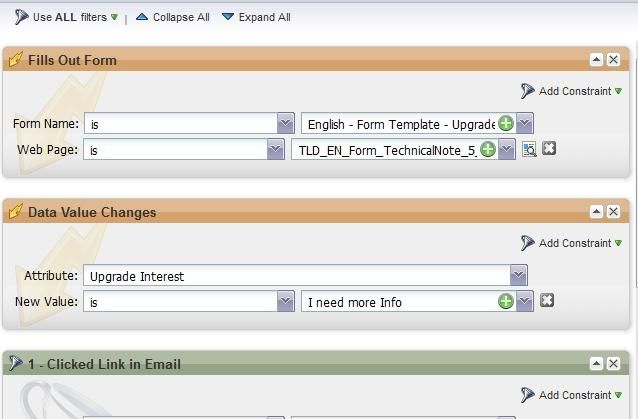Open the Form Name operator dropdown

pyautogui.click(x=285, y=124)
